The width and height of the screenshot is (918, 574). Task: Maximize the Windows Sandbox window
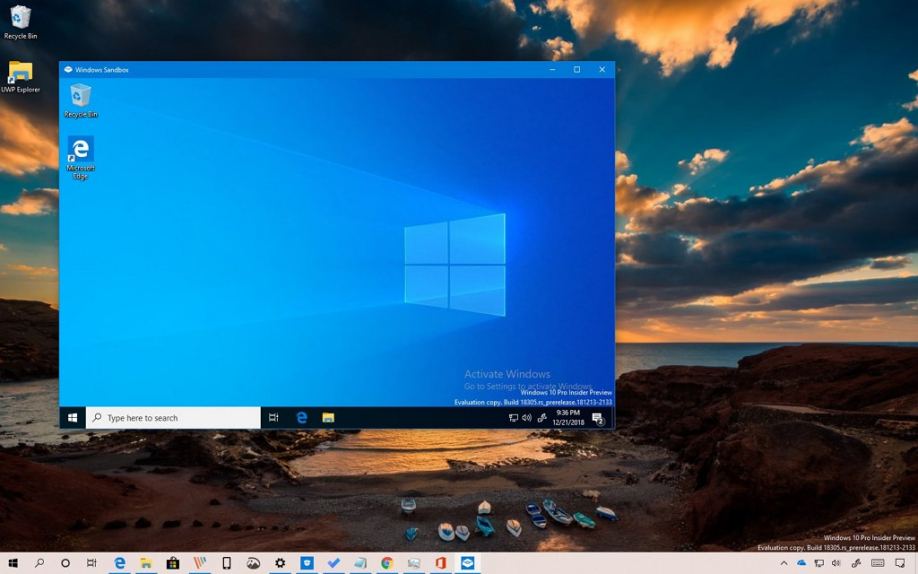[x=577, y=70]
